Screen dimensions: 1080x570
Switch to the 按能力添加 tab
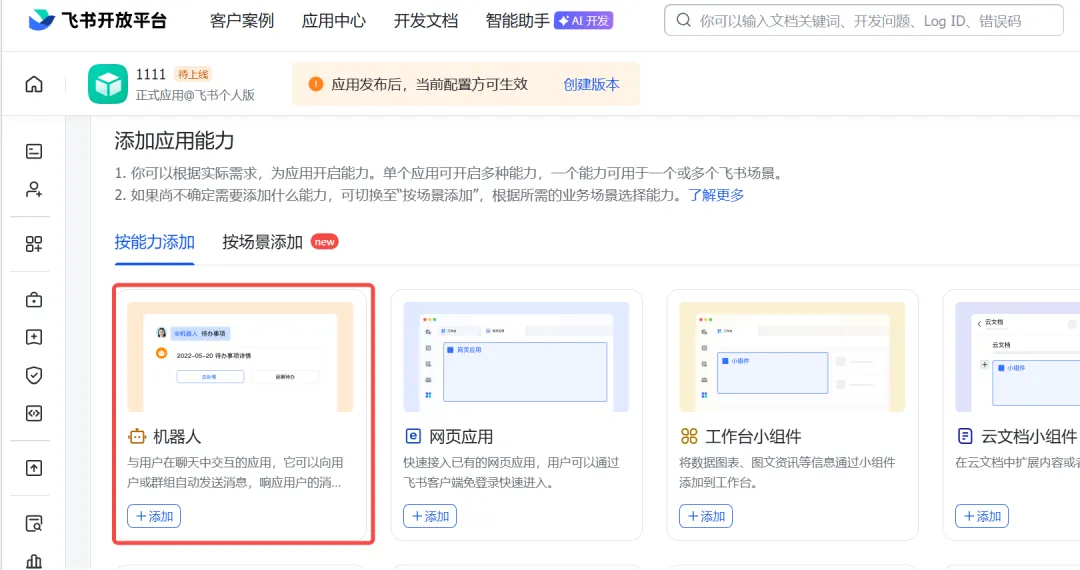tap(154, 242)
